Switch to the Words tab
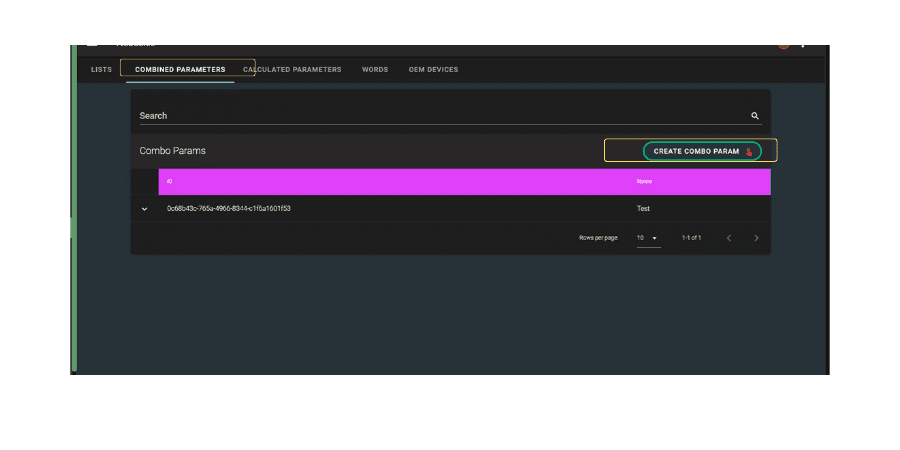The image size is (900, 450). coord(375,70)
